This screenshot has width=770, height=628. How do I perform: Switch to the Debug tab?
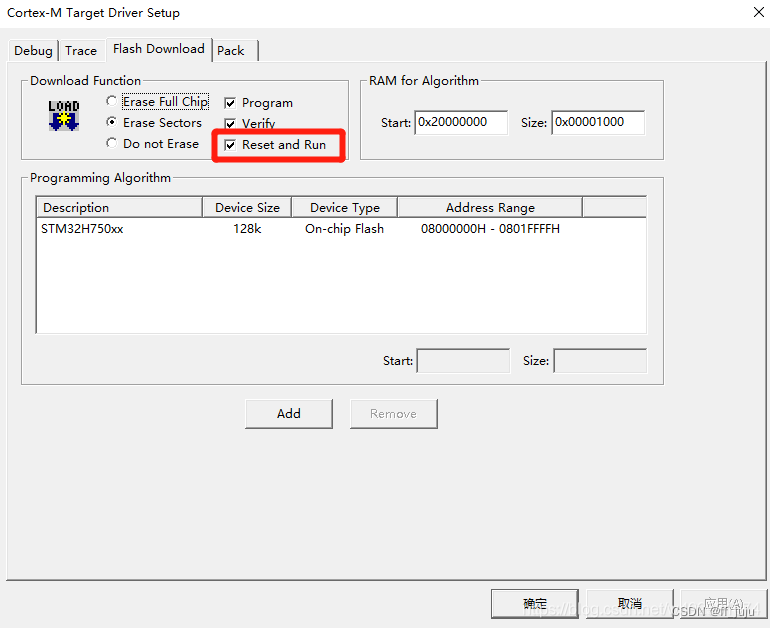pos(33,51)
